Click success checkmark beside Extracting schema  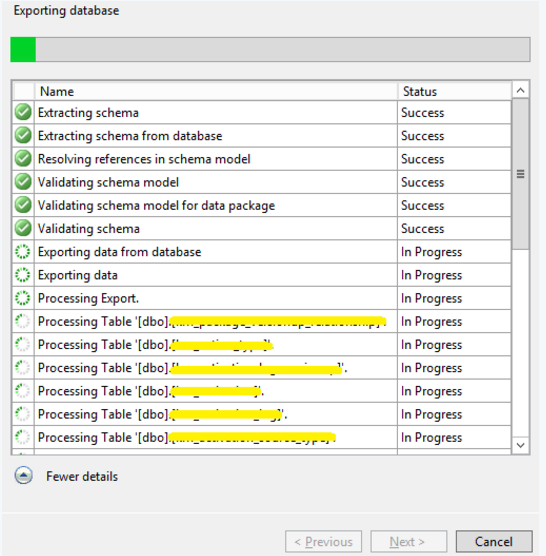23,112
